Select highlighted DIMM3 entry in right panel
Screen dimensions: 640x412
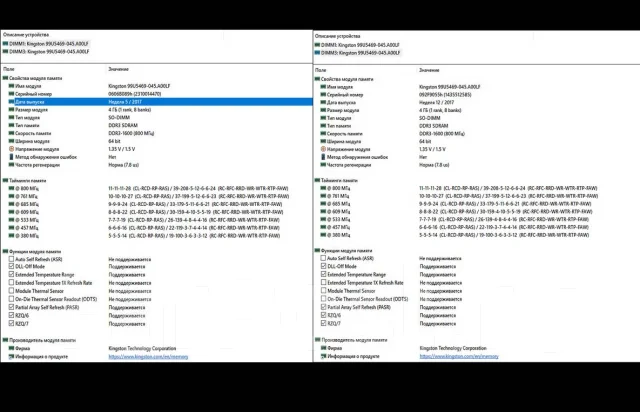pos(360,53)
